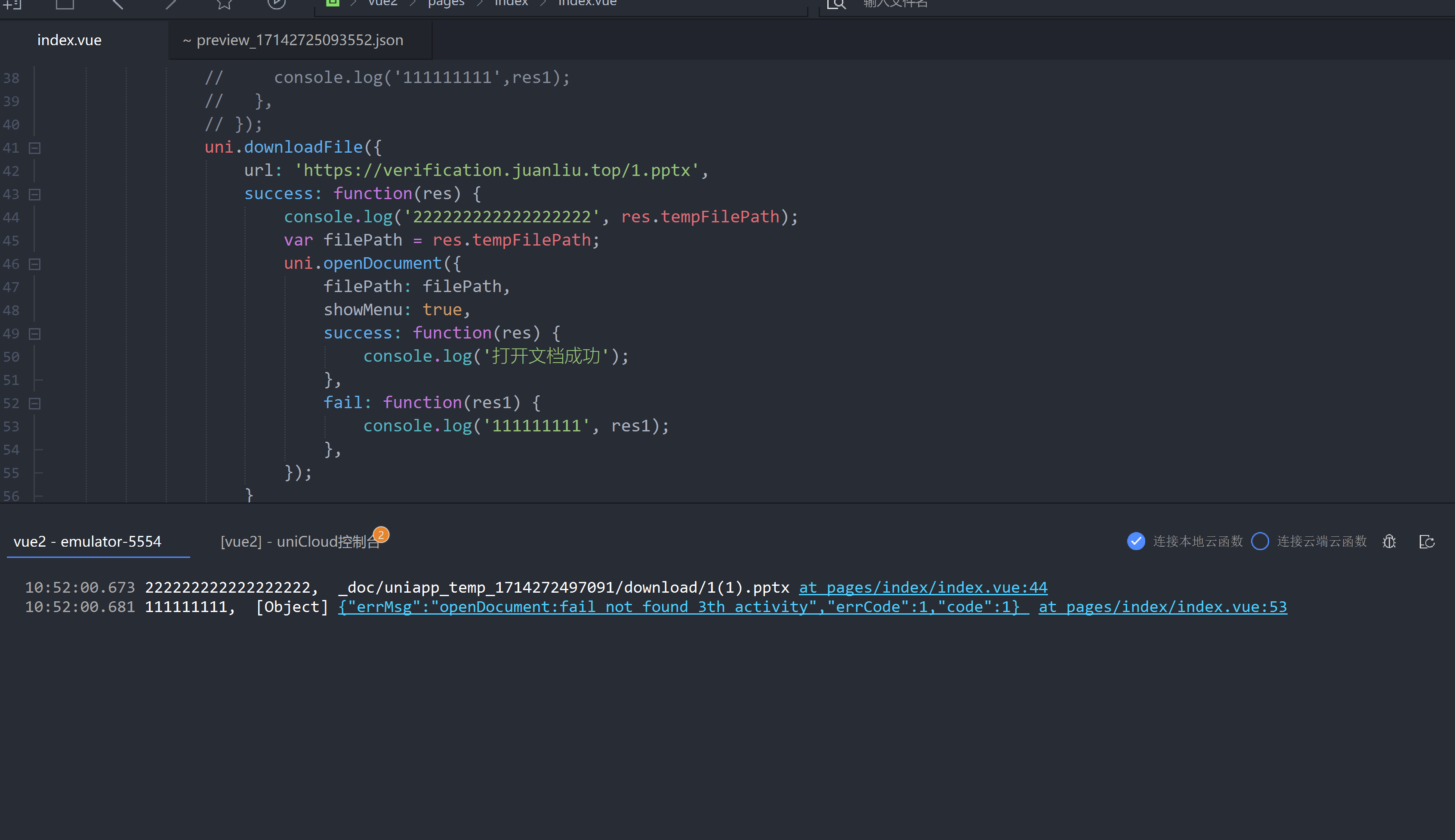This screenshot has height=840, width=1455.
Task: Click the console timestamp 10:52:00.673
Action: coord(80,587)
